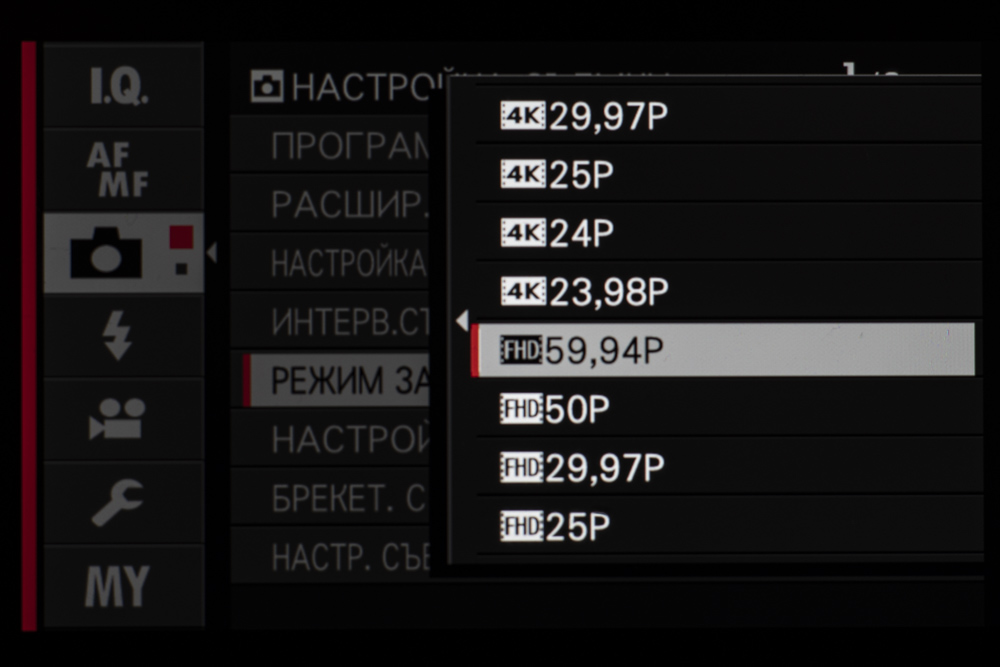Select 4K 25P video mode
Image resolution: width=1000 pixels, height=667 pixels.
tap(727, 175)
